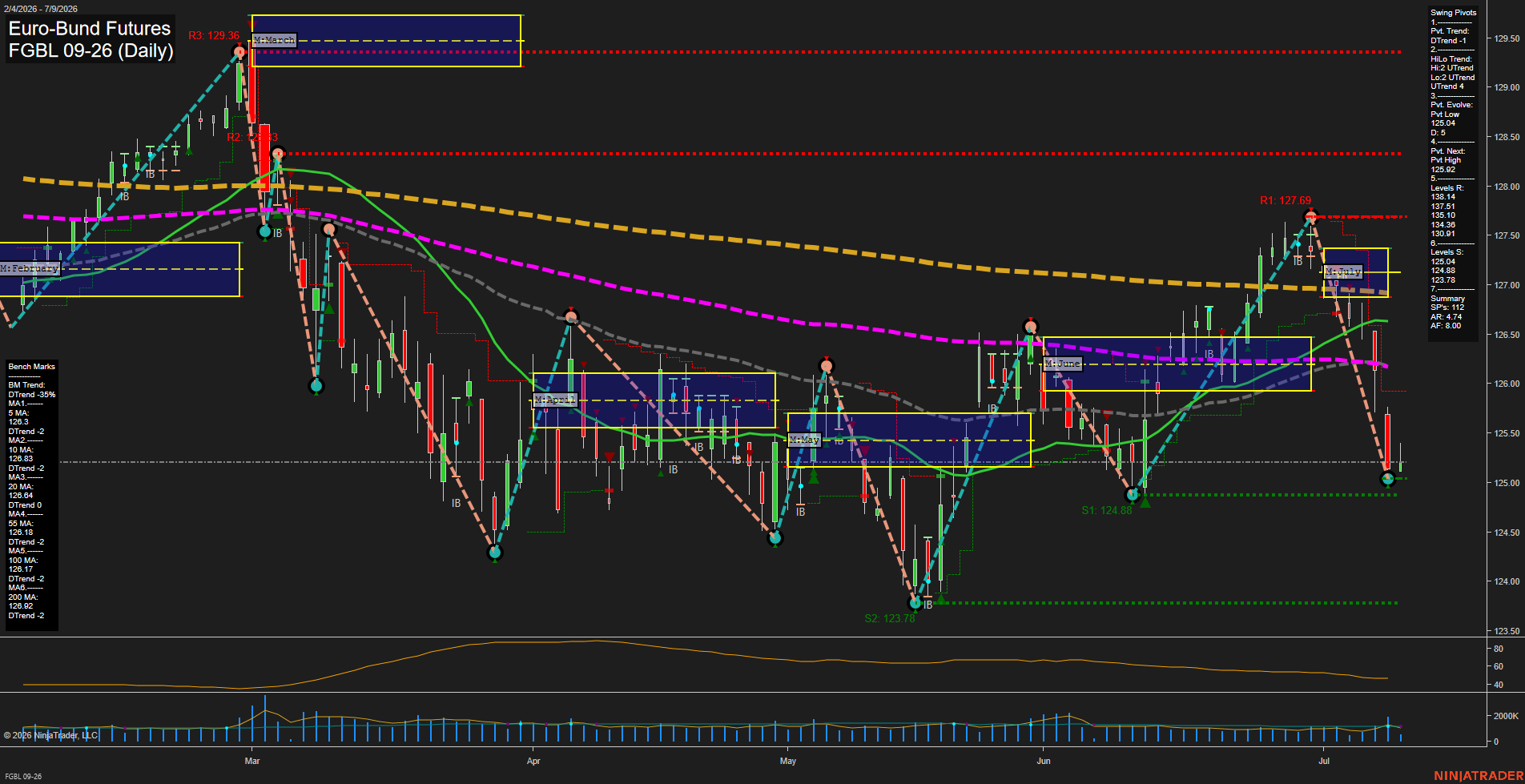
Task: Click the swing pivot high circle at R3 129.36
Action: point(239,52)
